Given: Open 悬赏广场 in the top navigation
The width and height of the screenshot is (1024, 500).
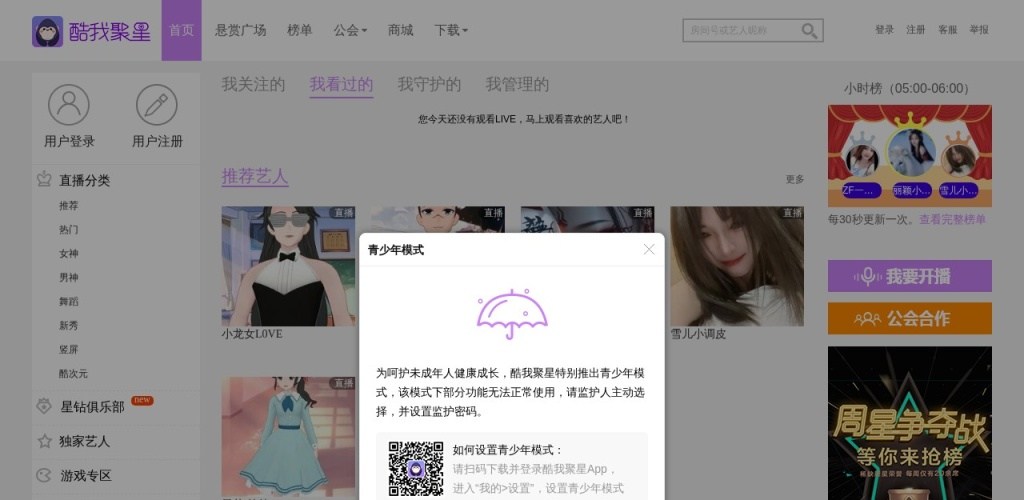Looking at the screenshot, I should 240,30.
